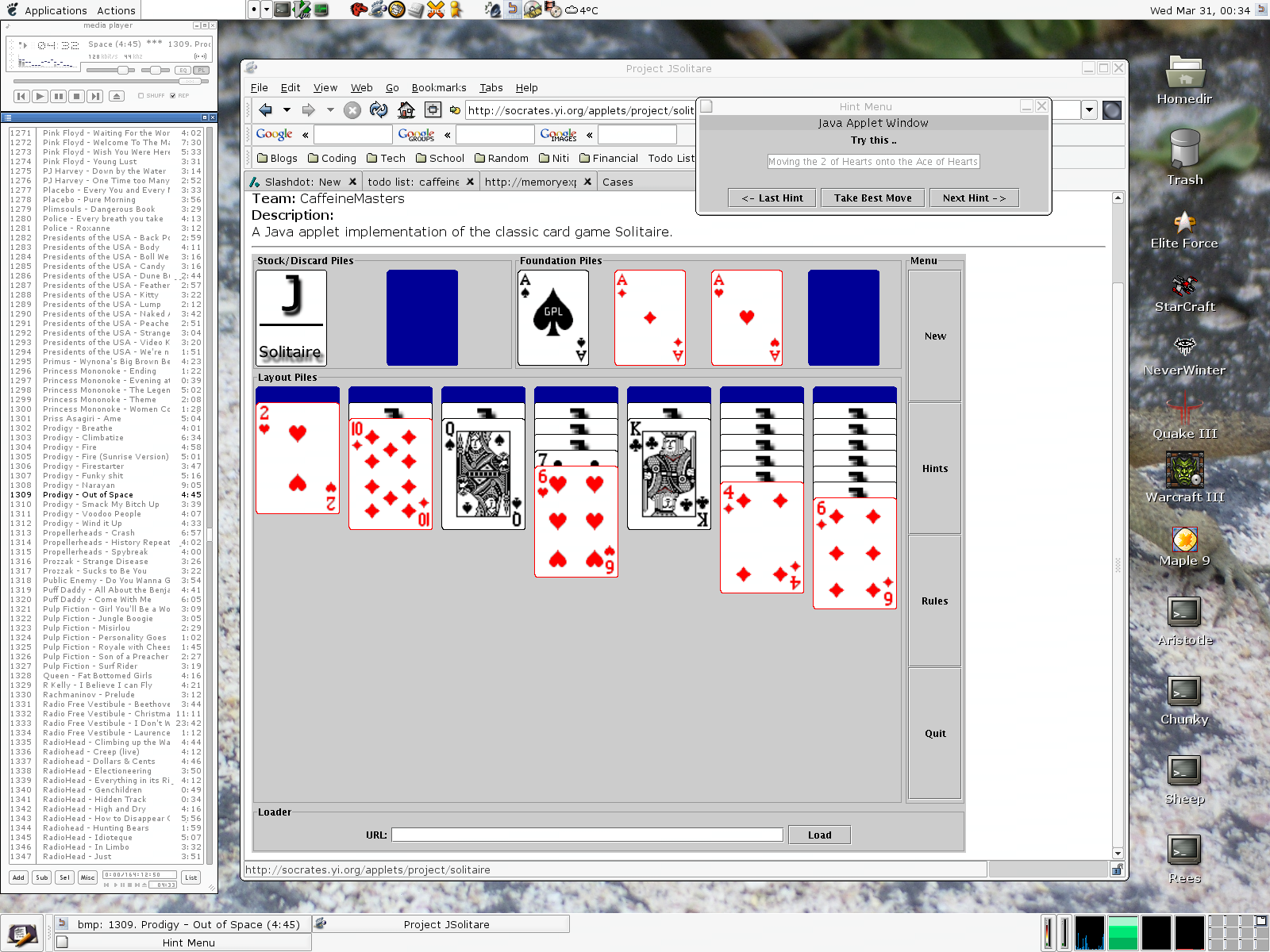1270x952 pixels.
Task: Open the Bookmarks menu
Action: tap(439, 87)
